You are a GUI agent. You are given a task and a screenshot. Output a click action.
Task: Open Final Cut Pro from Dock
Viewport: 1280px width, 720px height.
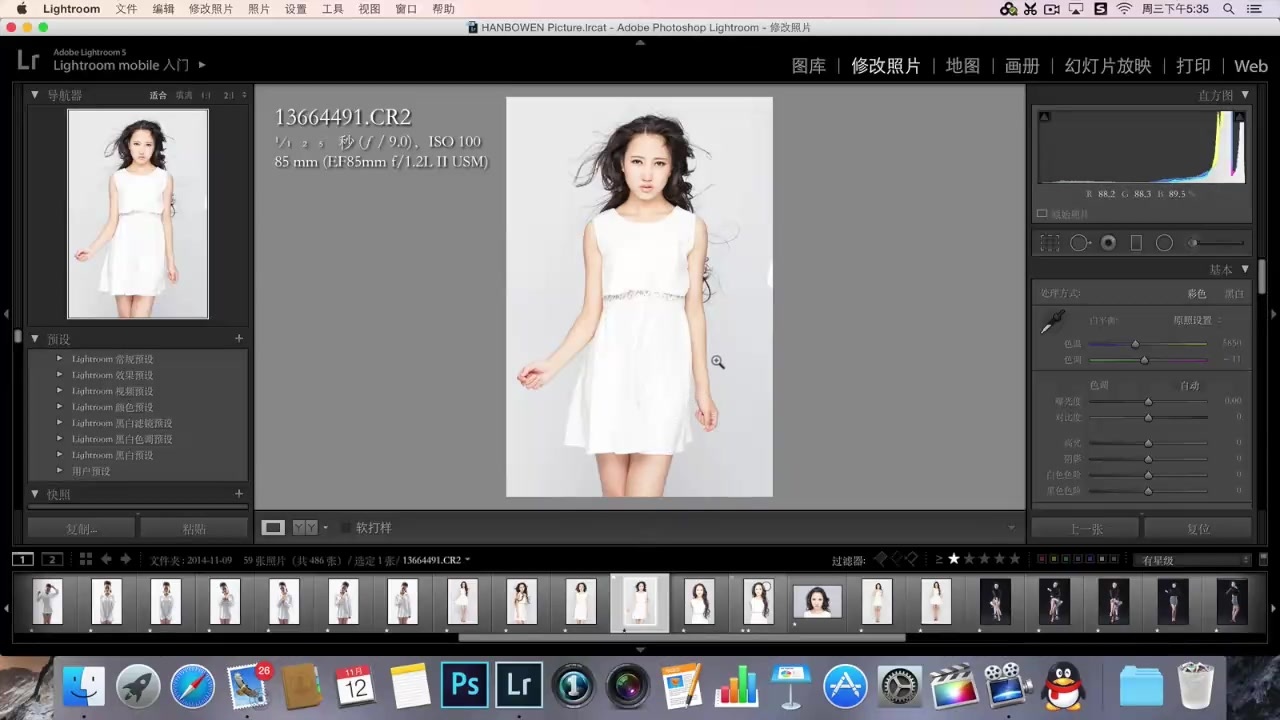(954, 686)
